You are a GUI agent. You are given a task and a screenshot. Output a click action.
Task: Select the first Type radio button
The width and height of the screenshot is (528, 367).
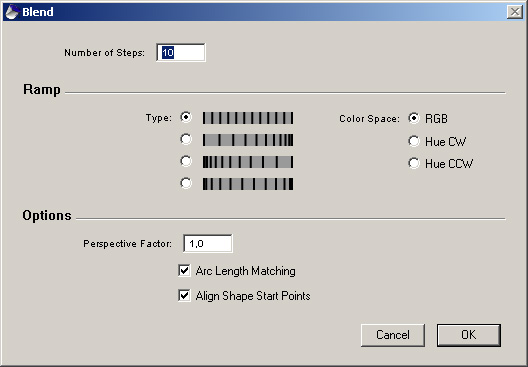(x=186, y=117)
